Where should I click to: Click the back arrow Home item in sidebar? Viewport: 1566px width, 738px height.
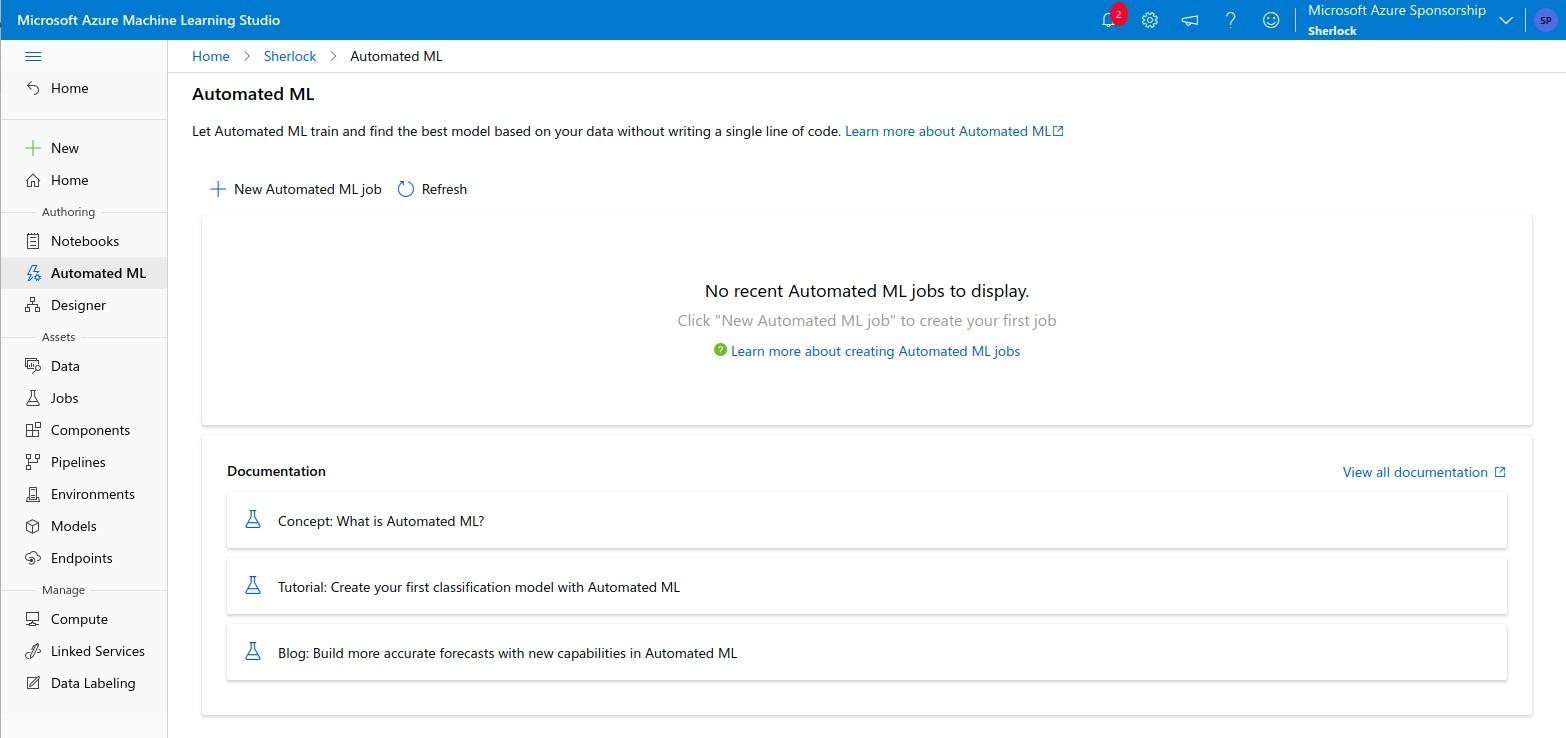[x=33, y=88]
